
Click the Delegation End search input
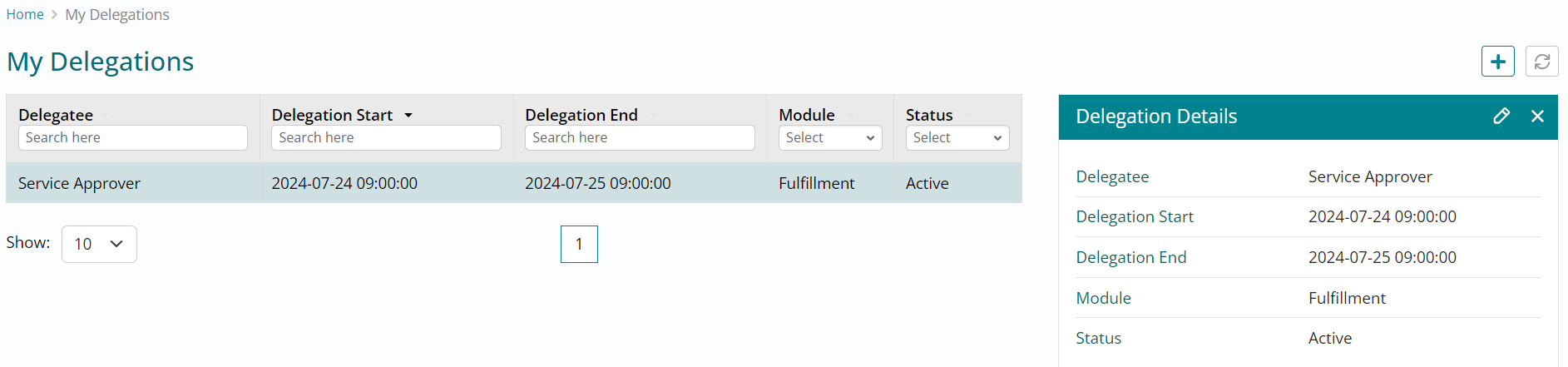tap(640, 138)
